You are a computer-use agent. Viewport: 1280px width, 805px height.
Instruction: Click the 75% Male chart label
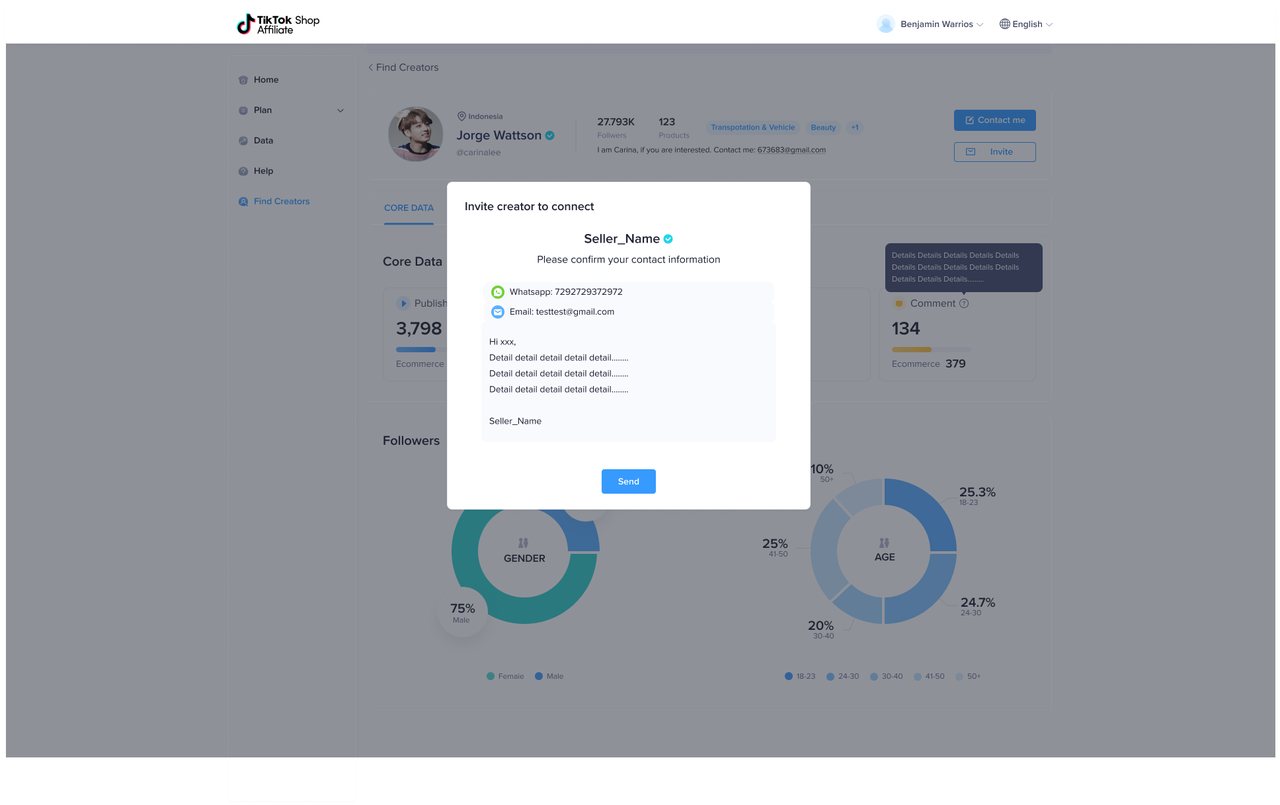(x=462, y=612)
